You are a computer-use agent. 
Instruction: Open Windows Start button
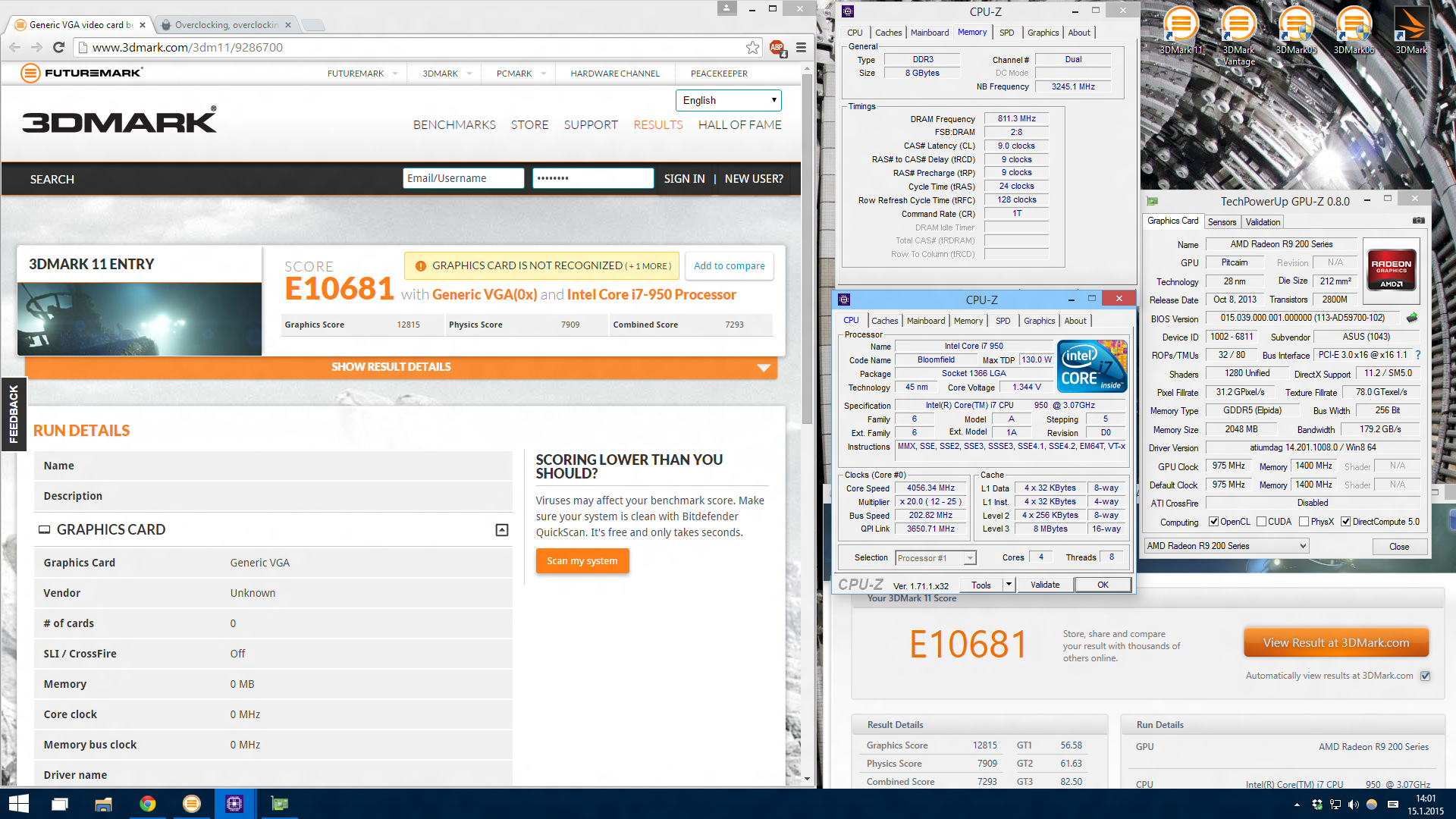pyautogui.click(x=18, y=804)
